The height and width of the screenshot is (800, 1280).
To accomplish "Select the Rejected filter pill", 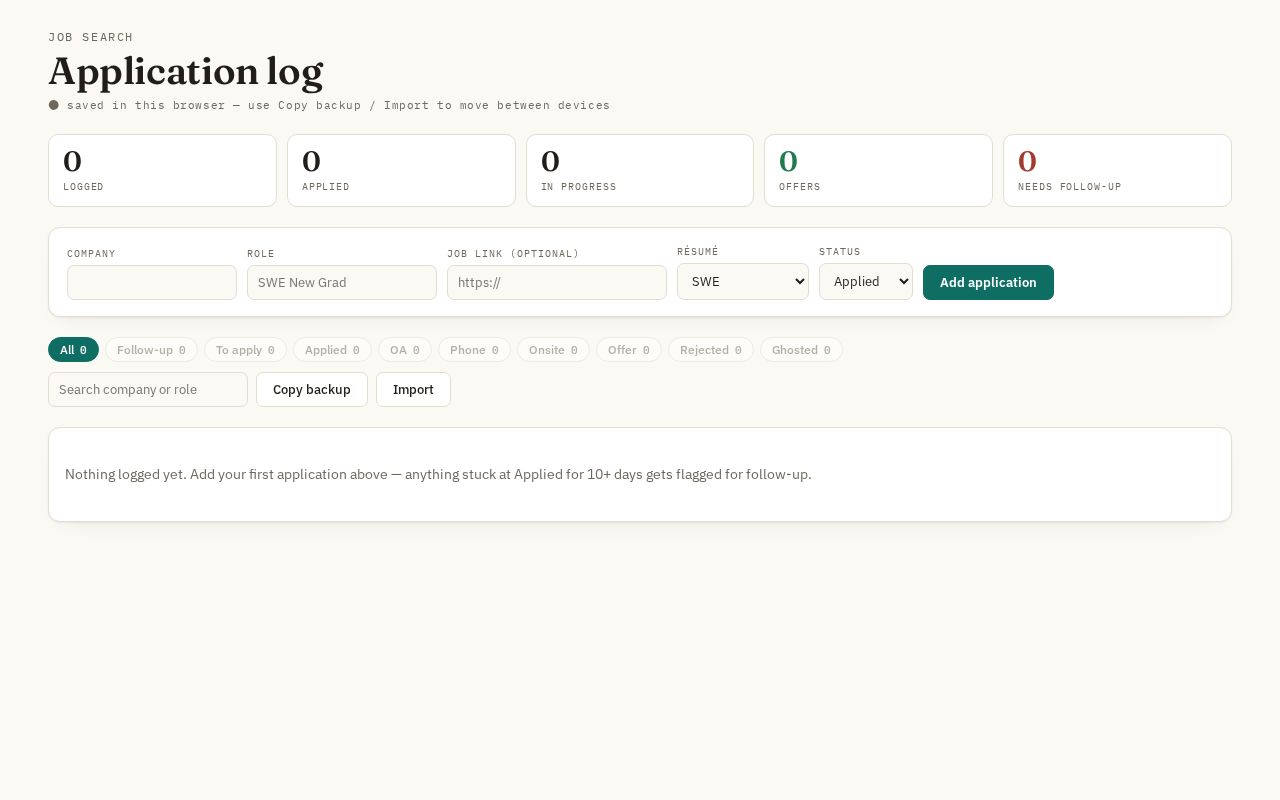I will 711,350.
